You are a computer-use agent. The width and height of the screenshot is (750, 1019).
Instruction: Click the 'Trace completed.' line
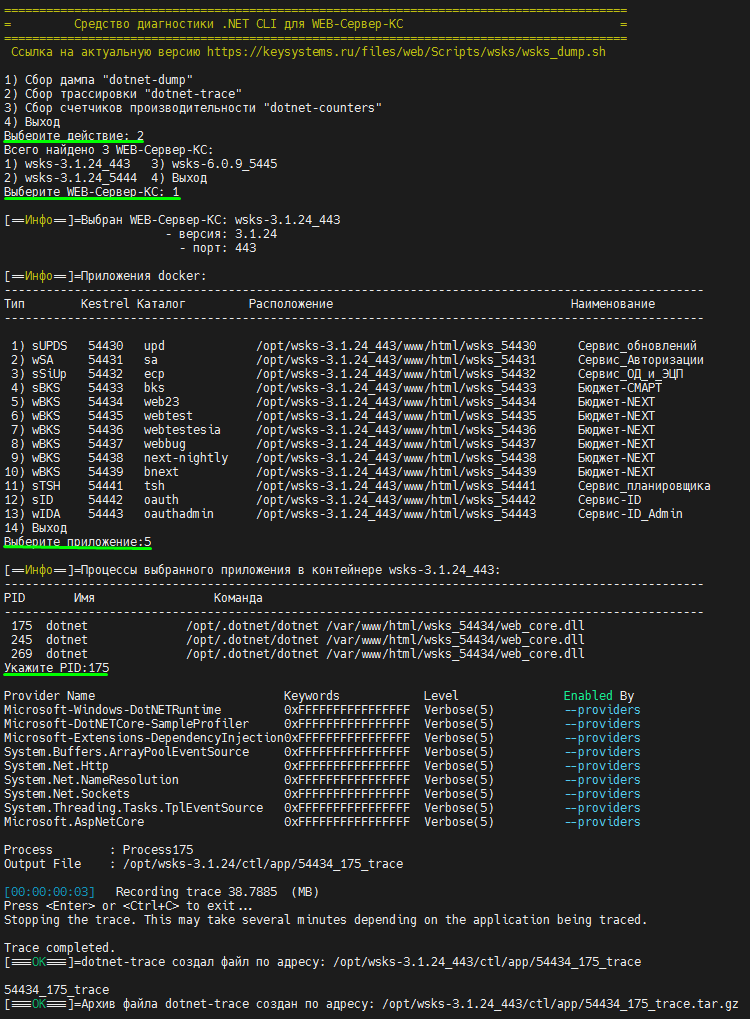click(x=60, y=948)
